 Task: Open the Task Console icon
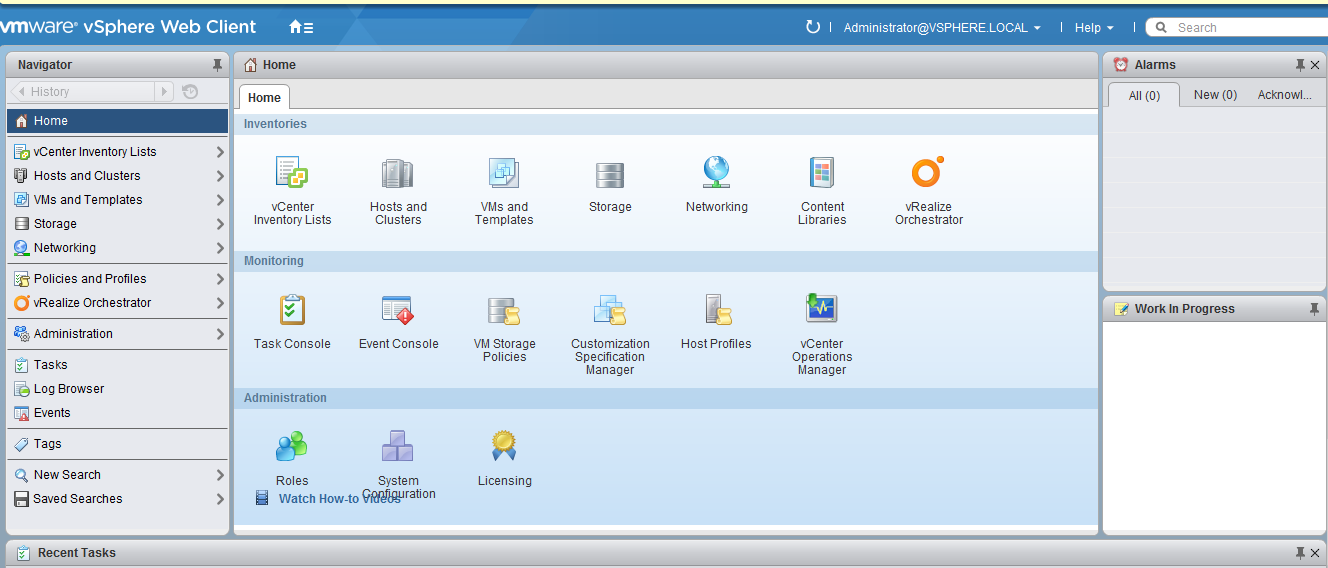pyautogui.click(x=292, y=309)
